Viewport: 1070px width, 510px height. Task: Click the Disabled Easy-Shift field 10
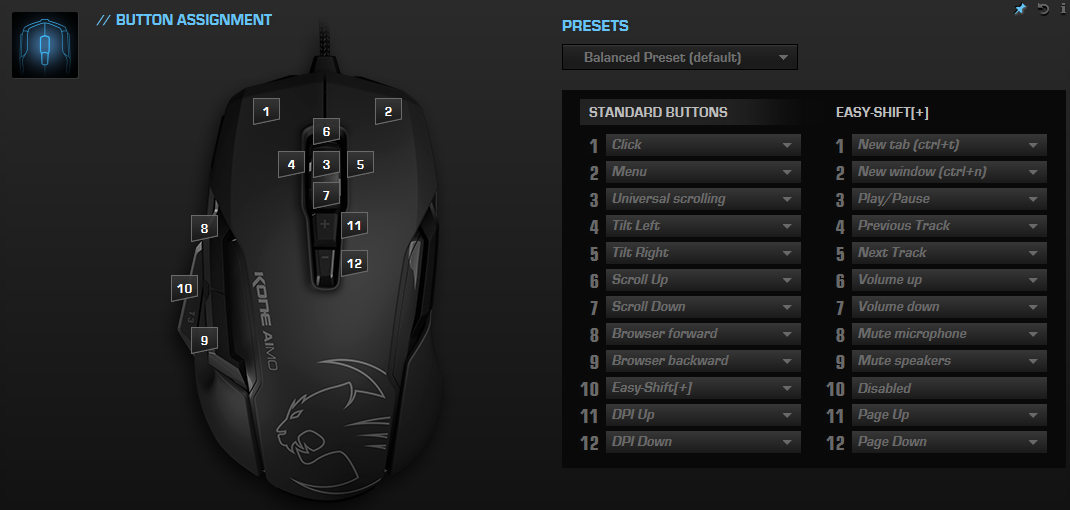tap(949, 388)
